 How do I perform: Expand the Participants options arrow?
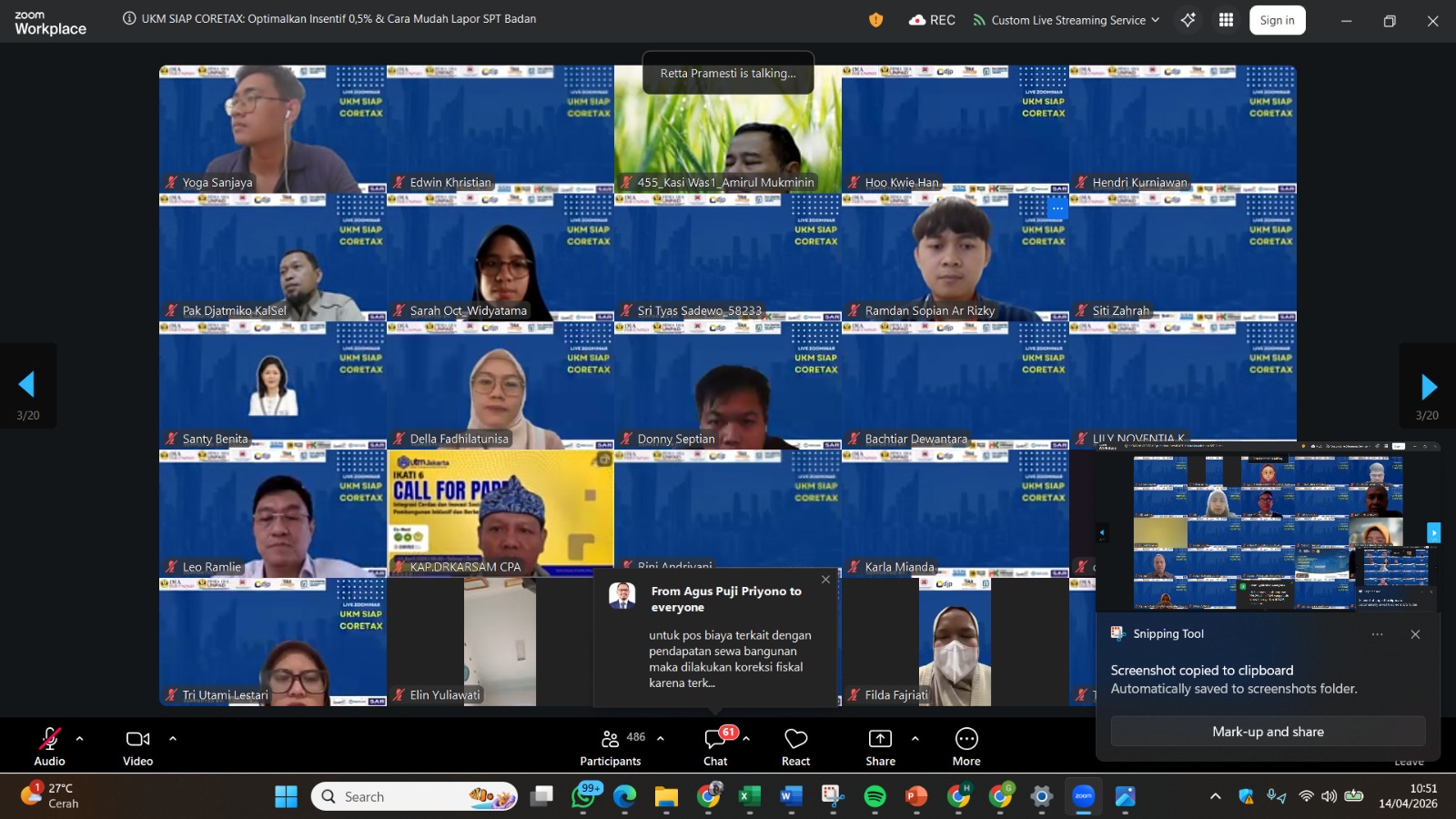point(661,739)
